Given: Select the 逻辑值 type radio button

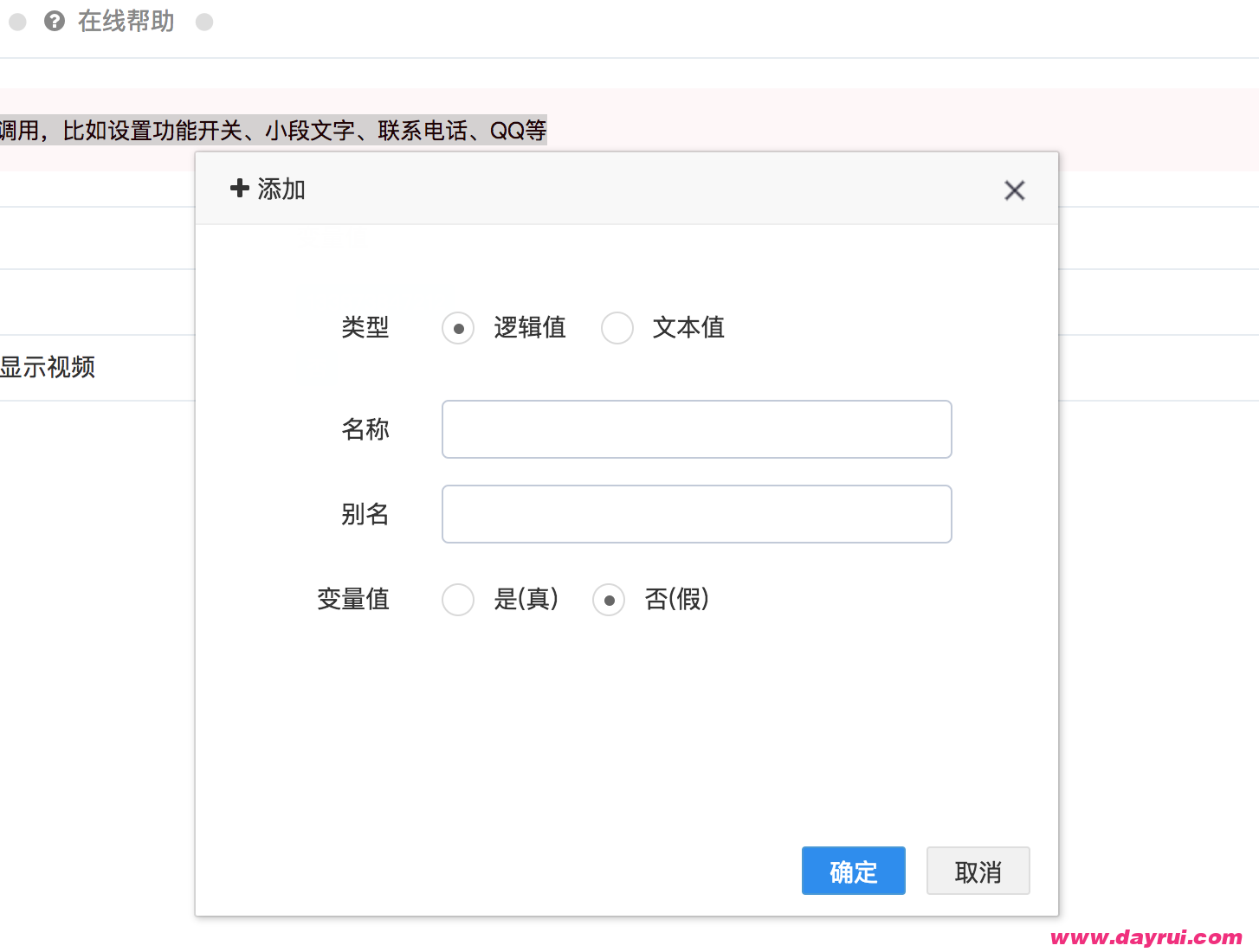Looking at the screenshot, I should tap(458, 328).
